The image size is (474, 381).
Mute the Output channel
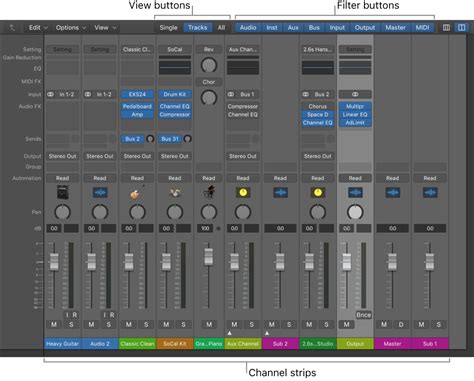point(347,324)
